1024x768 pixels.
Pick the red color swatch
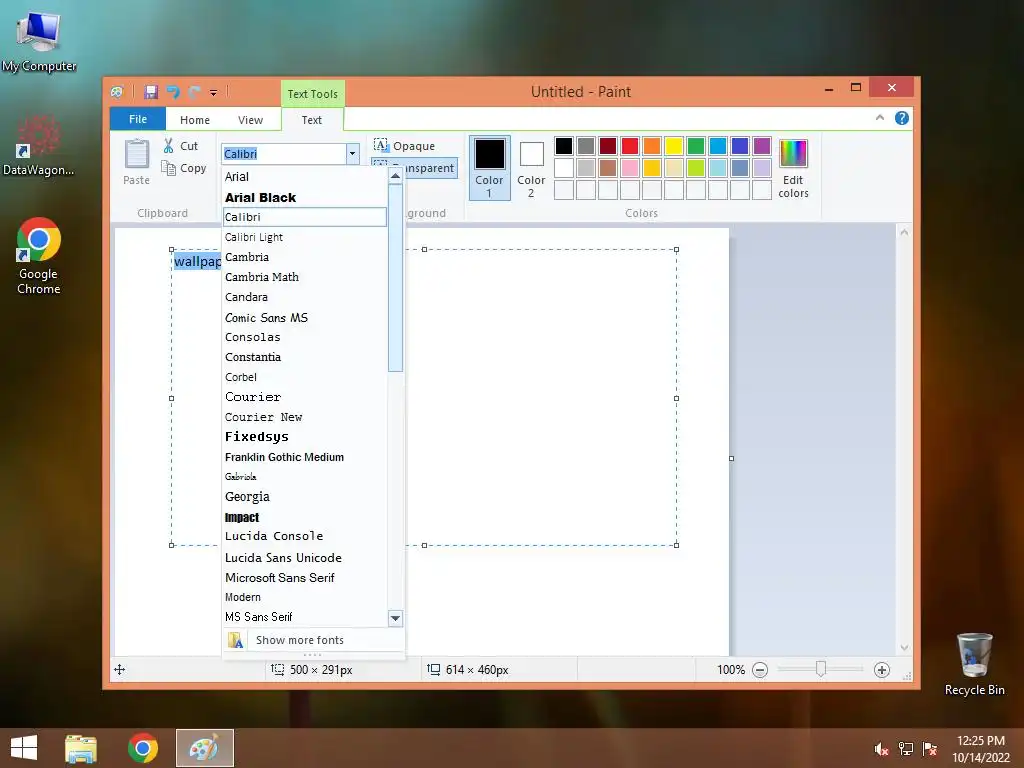pyautogui.click(x=630, y=146)
